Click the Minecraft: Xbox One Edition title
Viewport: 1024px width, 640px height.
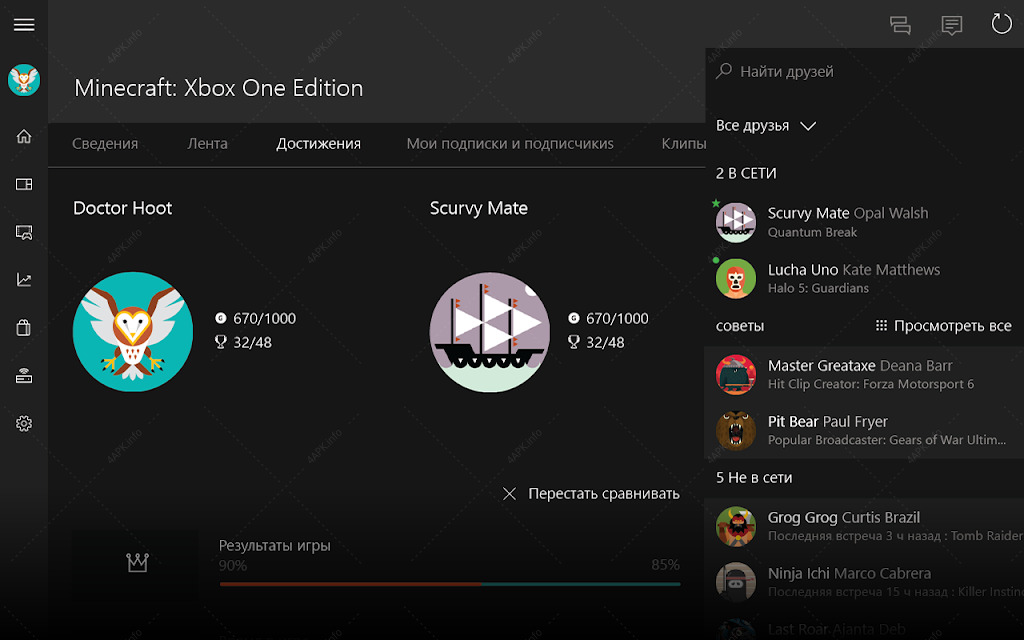pyautogui.click(x=219, y=88)
